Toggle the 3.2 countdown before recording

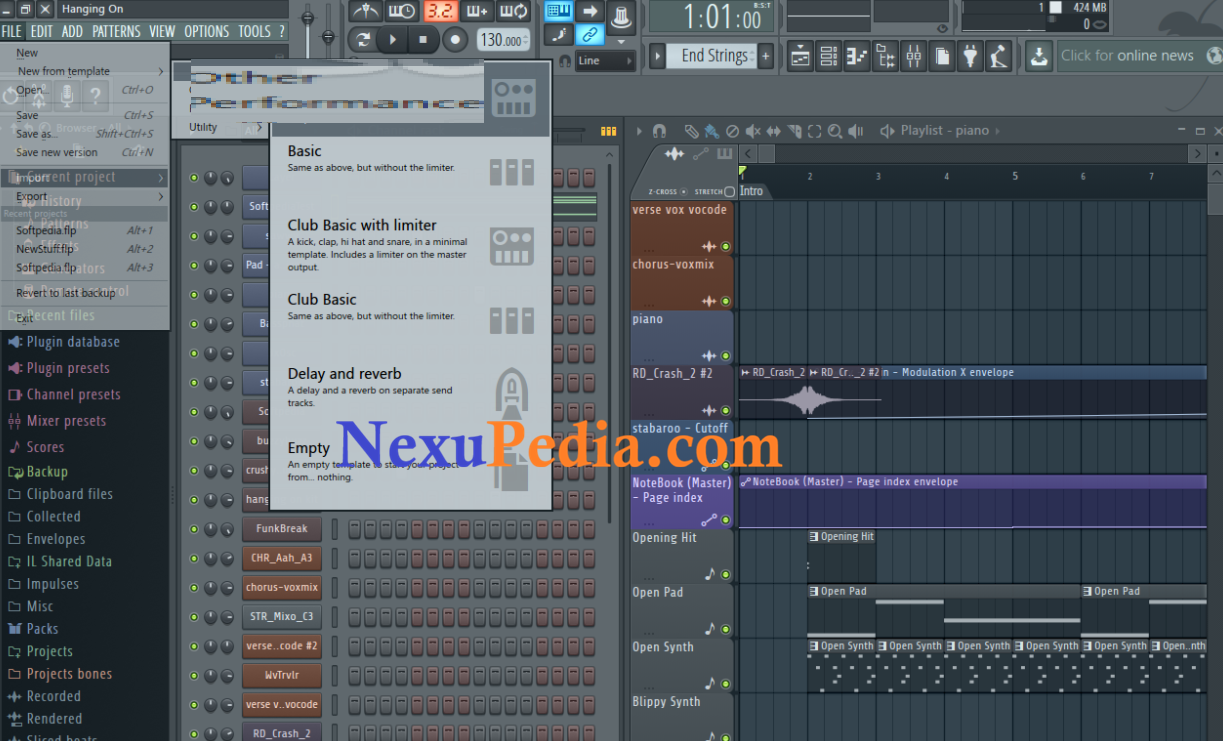pos(440,12)
